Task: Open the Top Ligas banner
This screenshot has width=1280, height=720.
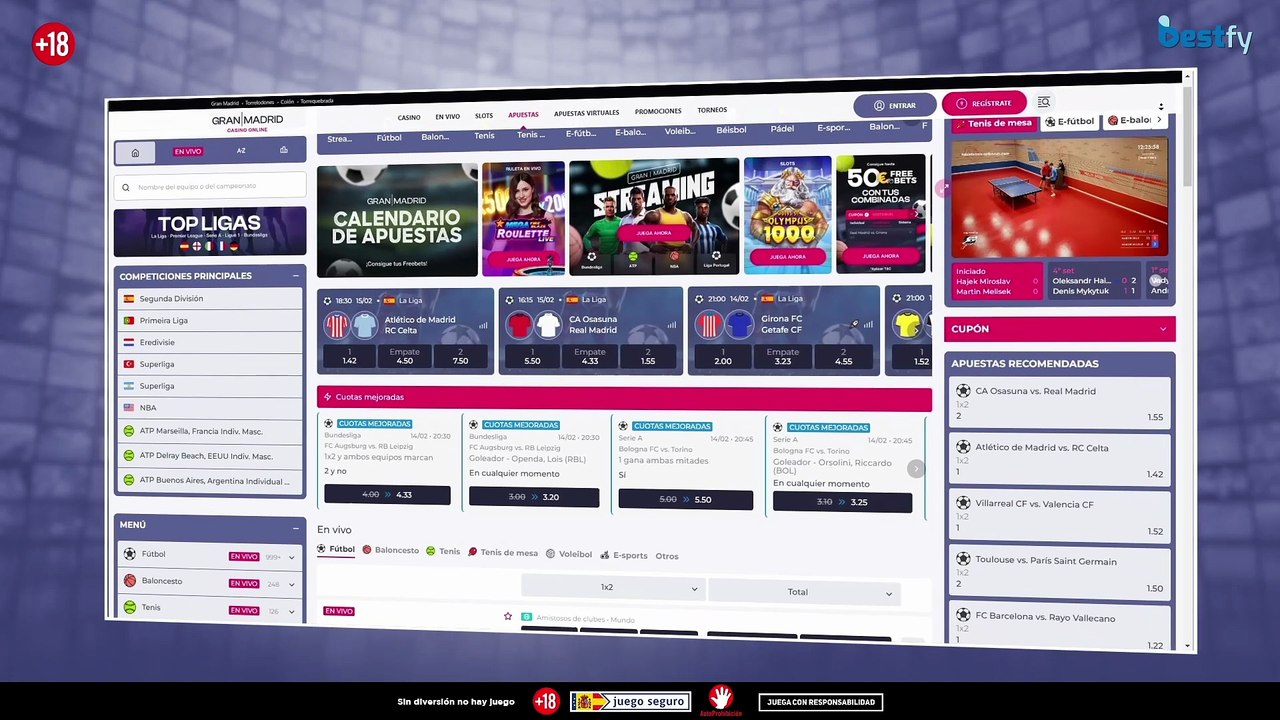Action: (210, 232)
